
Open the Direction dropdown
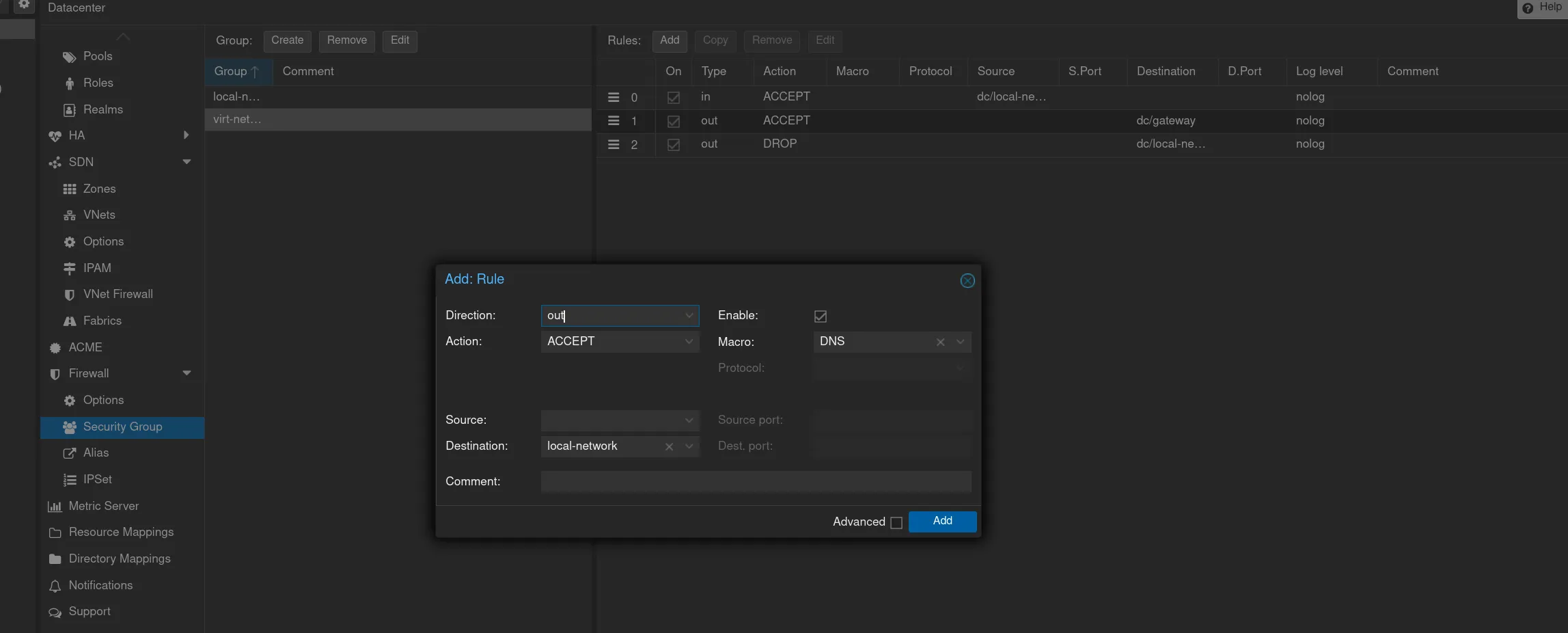(689, 315)
